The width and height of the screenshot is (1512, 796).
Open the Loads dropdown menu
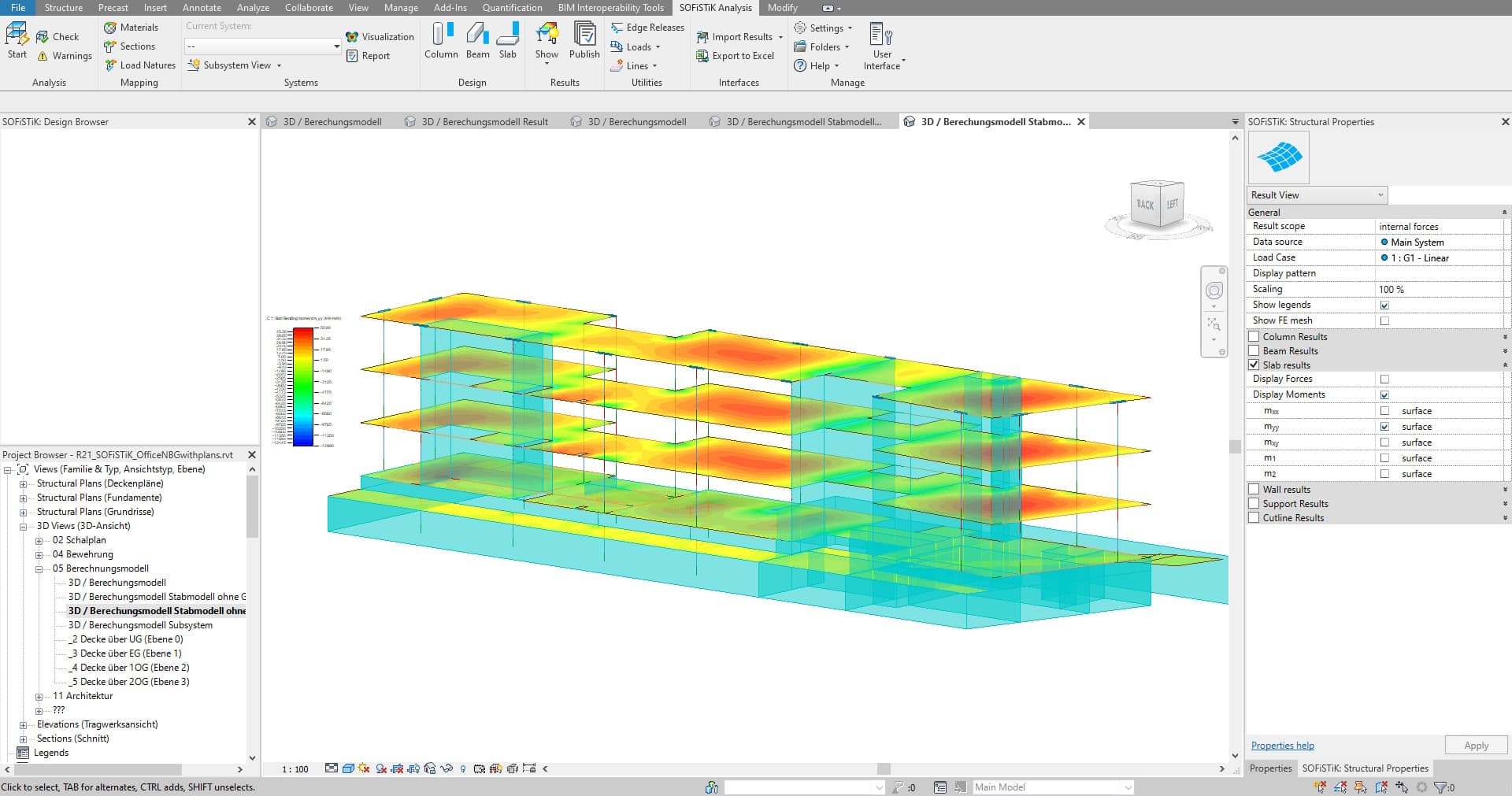point(635,47)
